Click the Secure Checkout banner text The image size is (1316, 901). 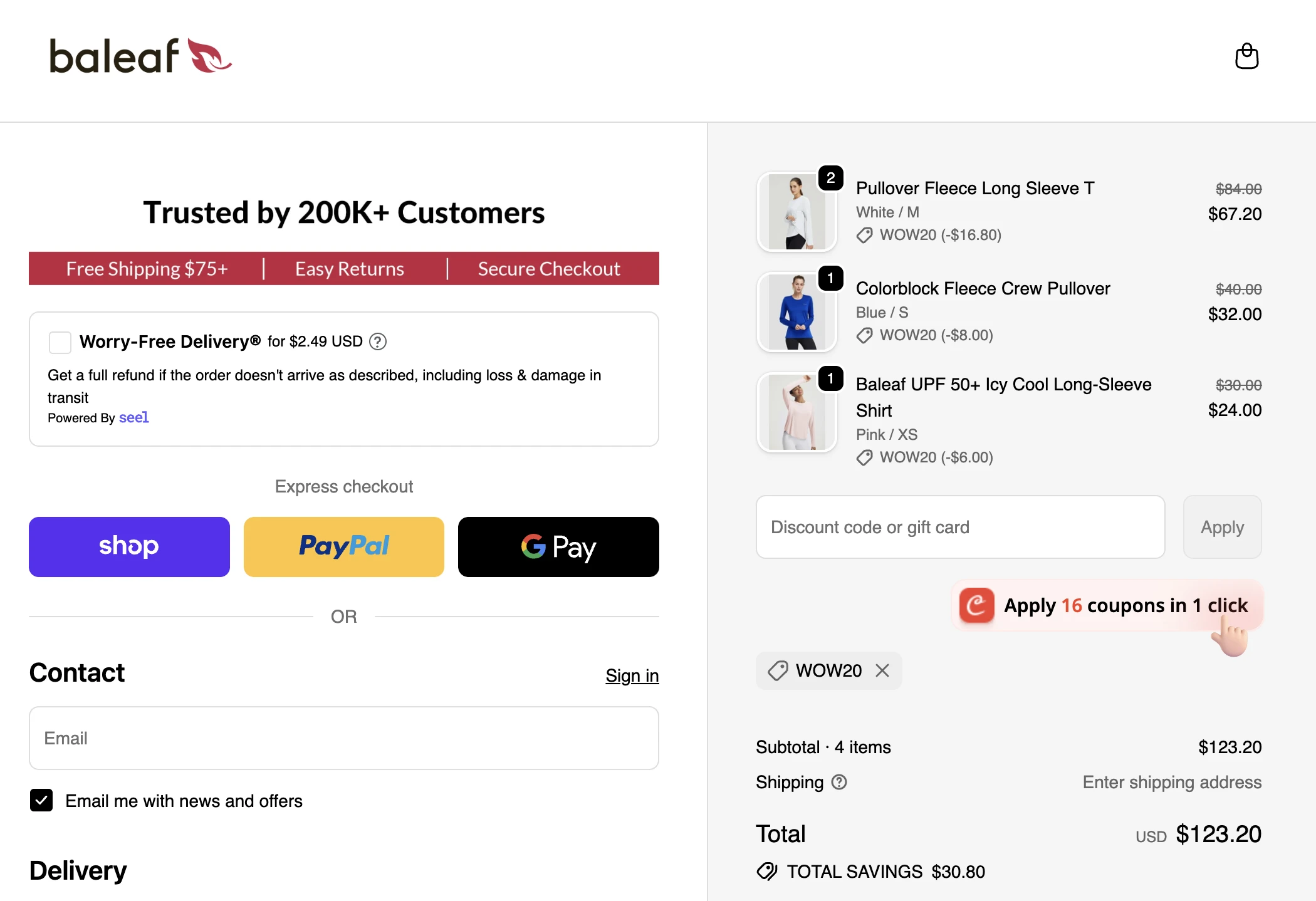coord(549,269)
